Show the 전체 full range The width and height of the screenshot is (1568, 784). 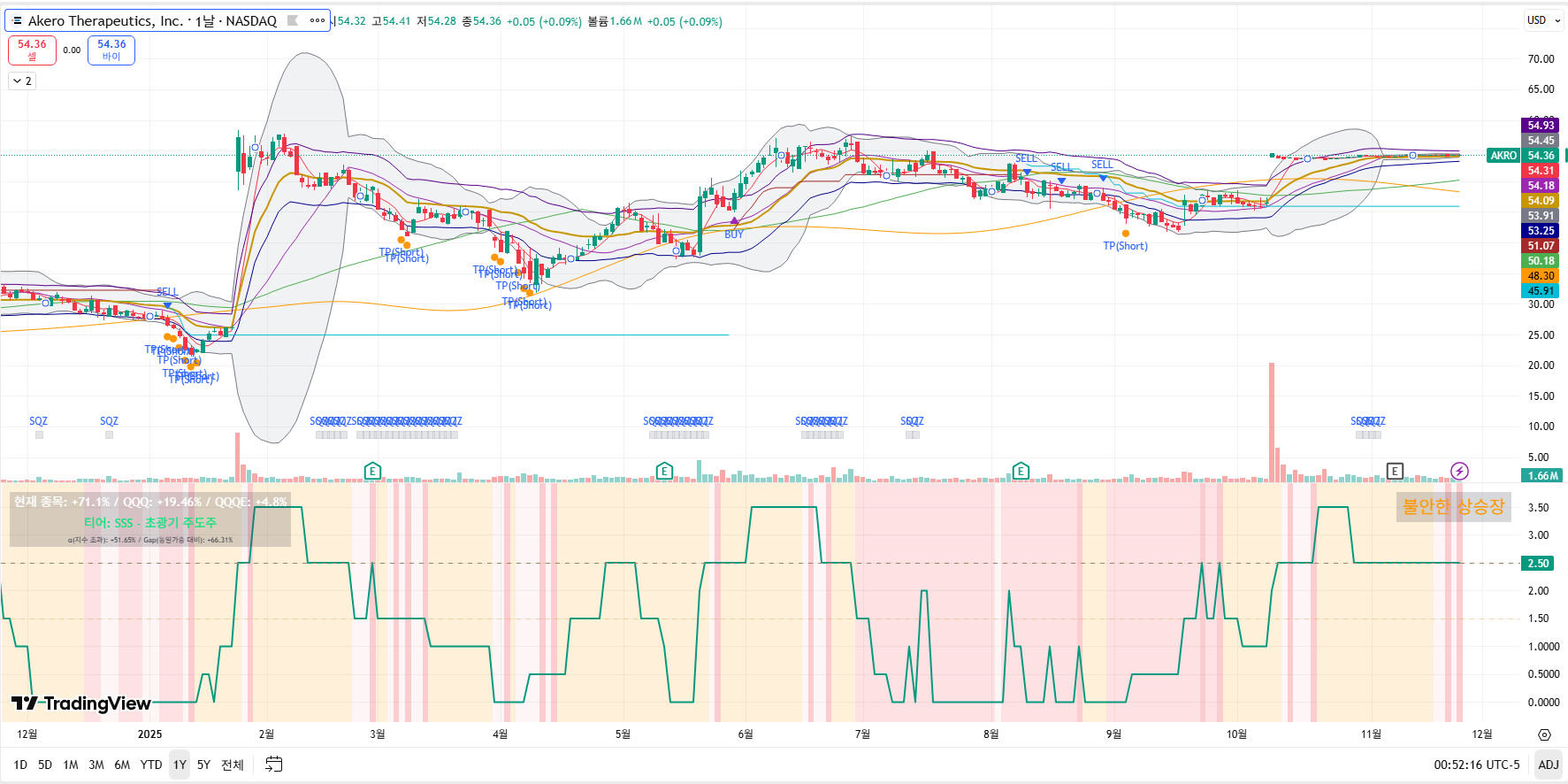click(233, 765)
